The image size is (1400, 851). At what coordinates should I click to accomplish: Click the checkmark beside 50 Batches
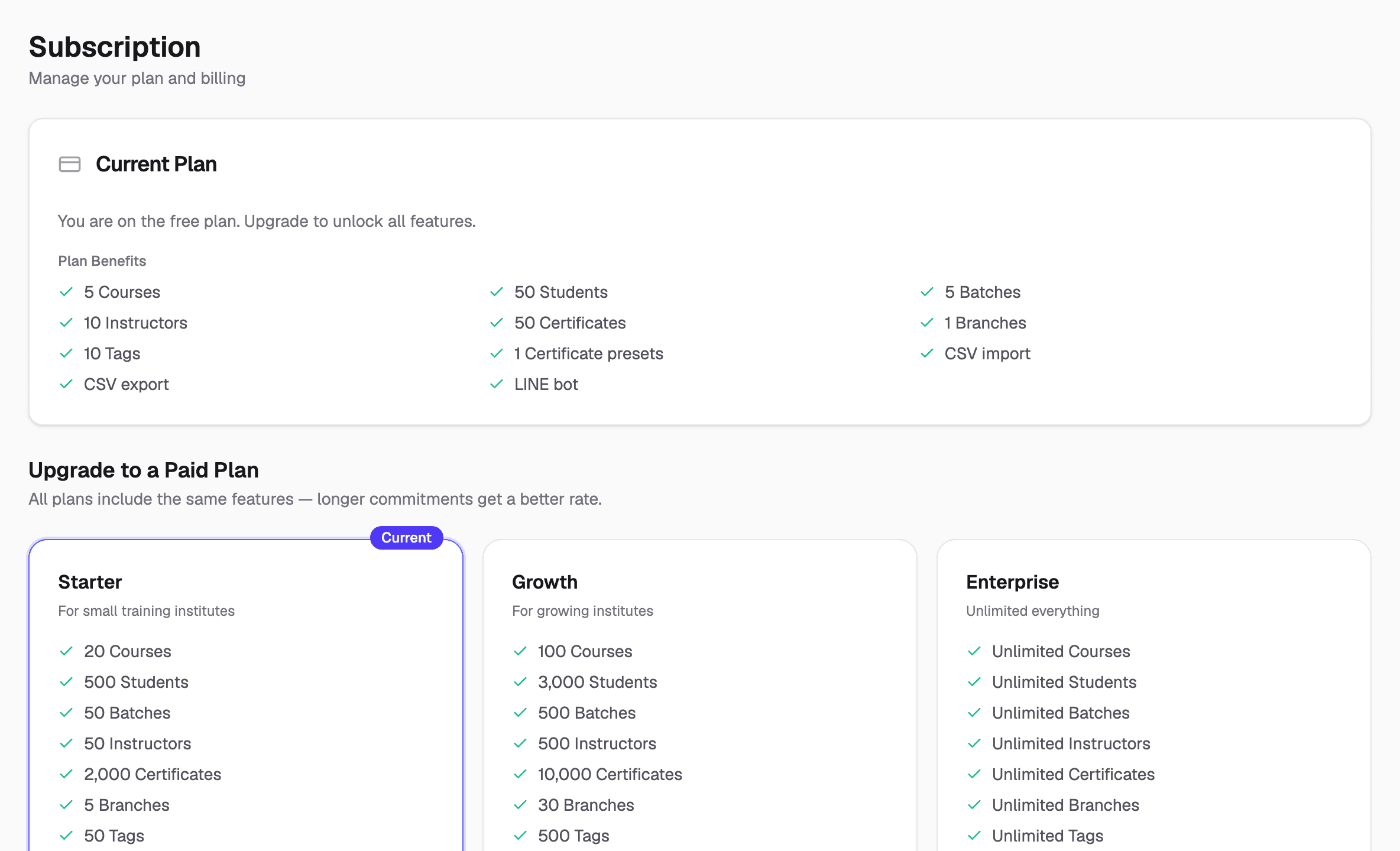pos(66,713)
